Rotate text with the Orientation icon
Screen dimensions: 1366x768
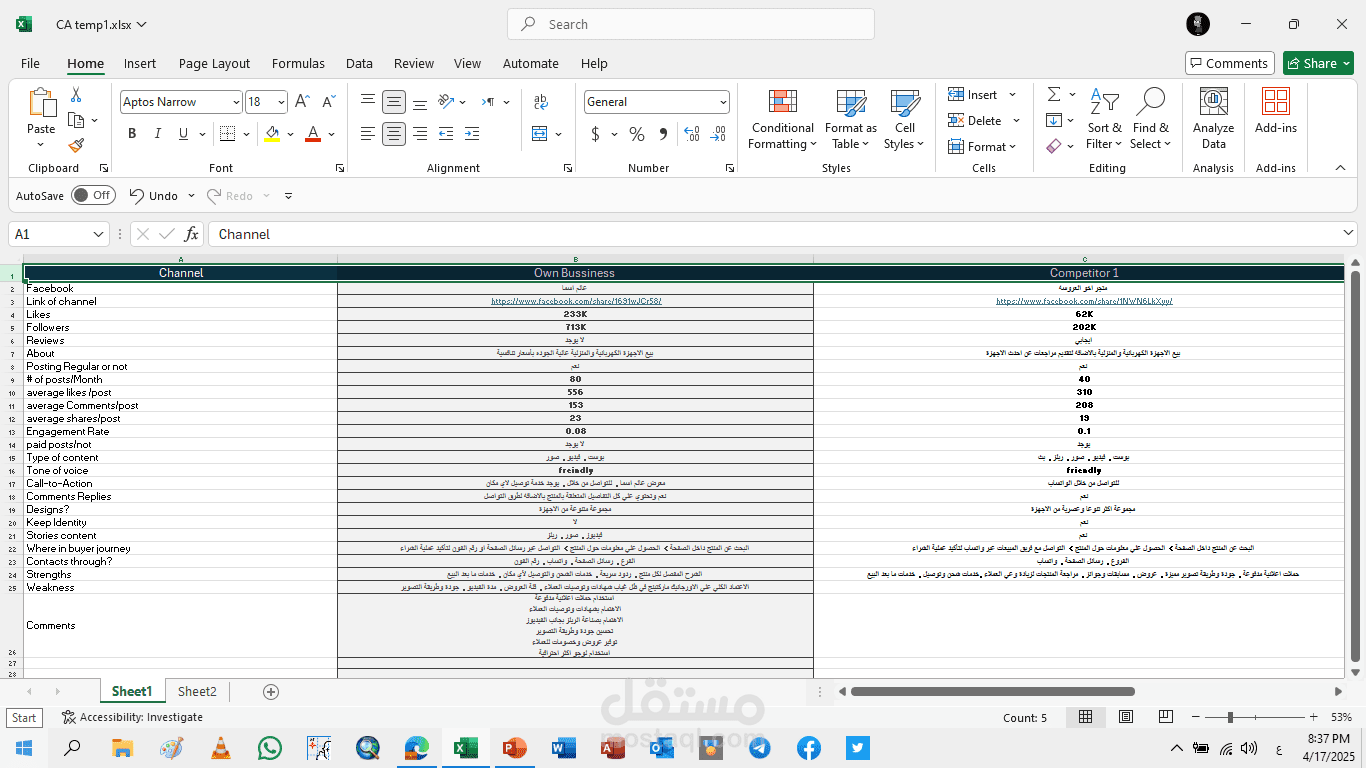[446, 102]
